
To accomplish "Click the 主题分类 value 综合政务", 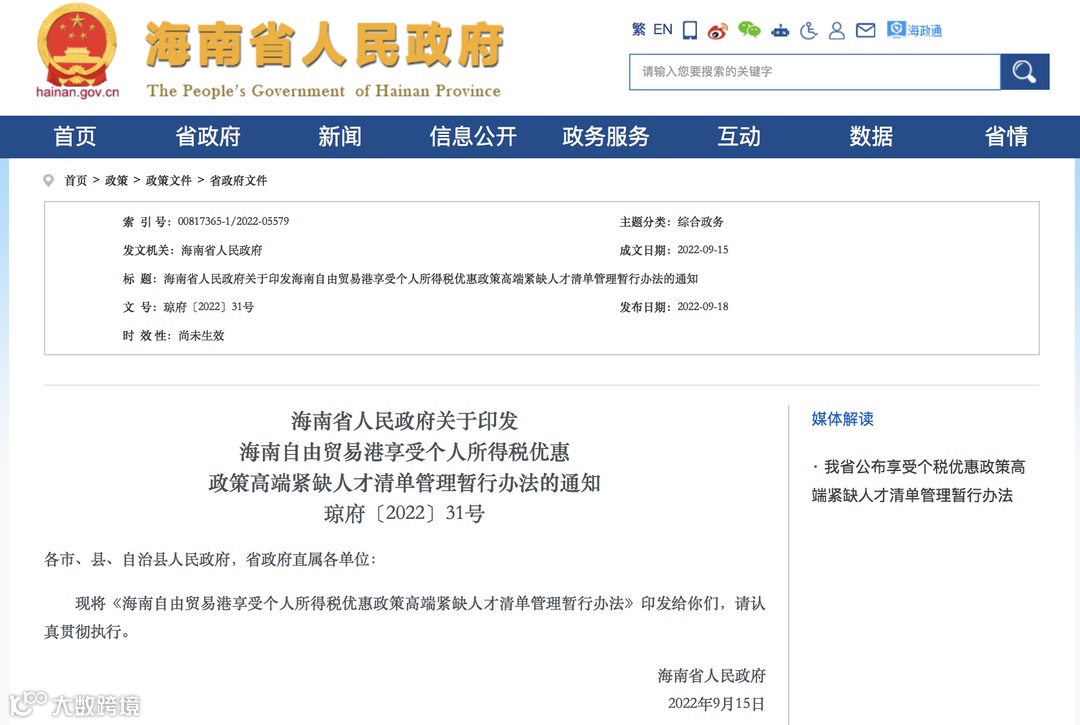I will [x=700, y=221].
